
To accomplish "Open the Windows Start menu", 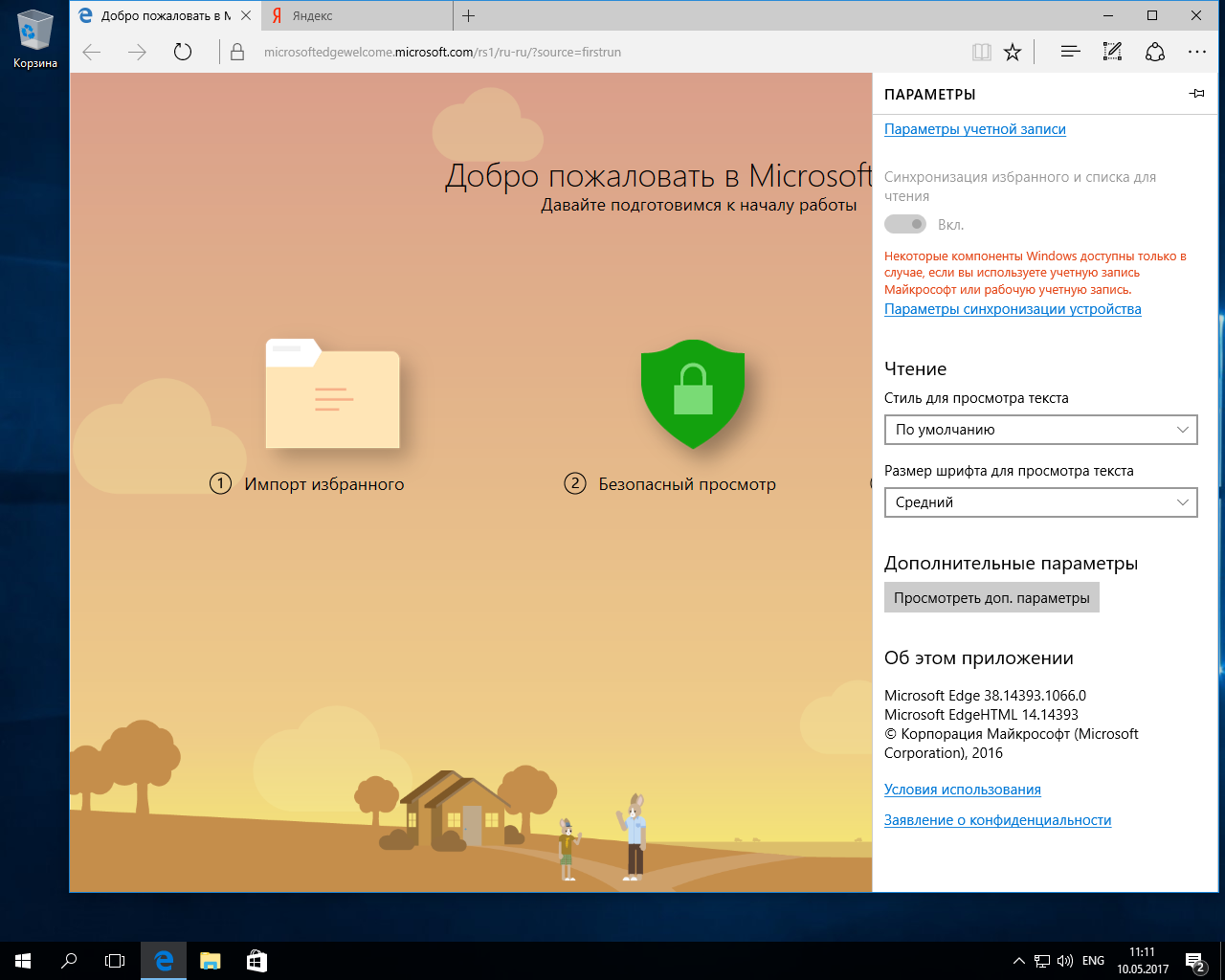I will pos(23,961).
